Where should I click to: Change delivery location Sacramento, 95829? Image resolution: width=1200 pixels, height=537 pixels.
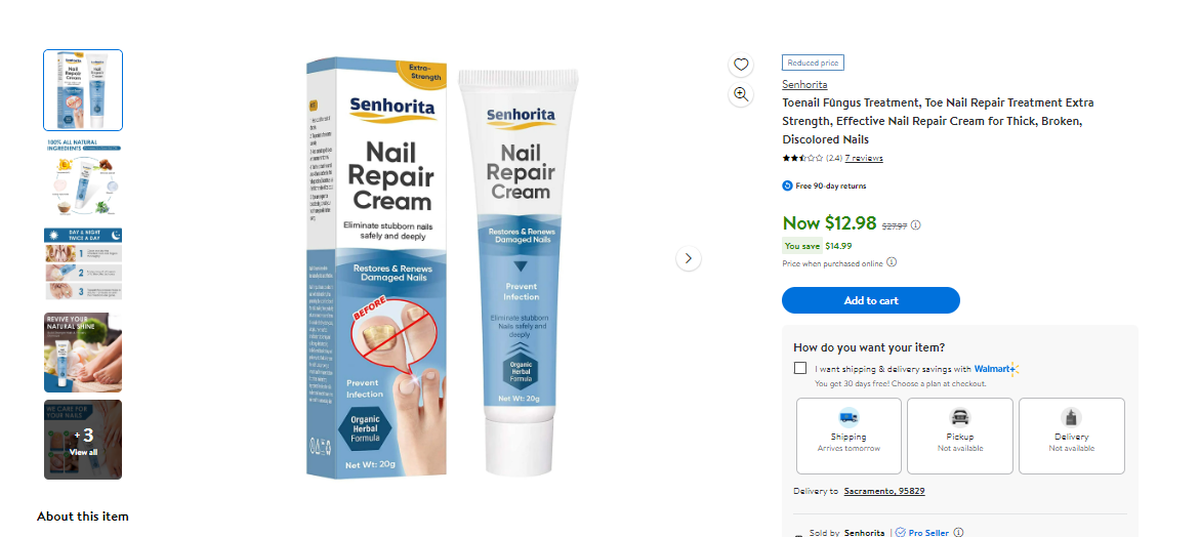[x=884, y=491]
